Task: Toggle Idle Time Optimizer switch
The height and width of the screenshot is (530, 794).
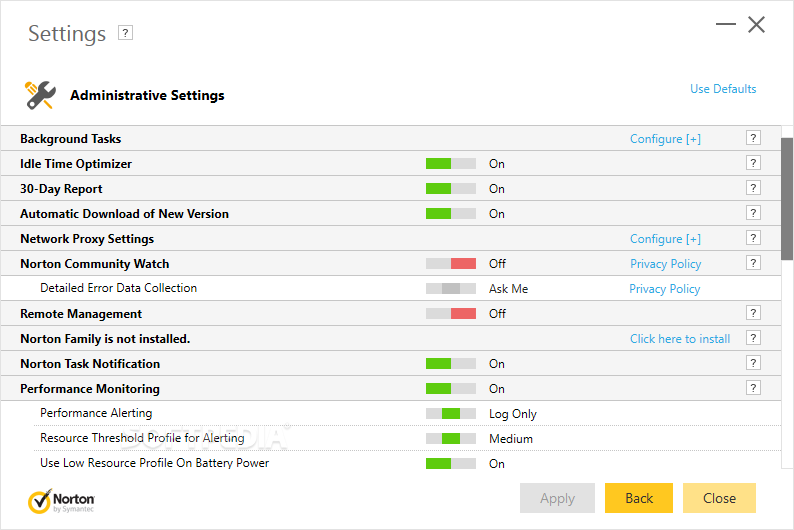Action: (x=451, y=164)
